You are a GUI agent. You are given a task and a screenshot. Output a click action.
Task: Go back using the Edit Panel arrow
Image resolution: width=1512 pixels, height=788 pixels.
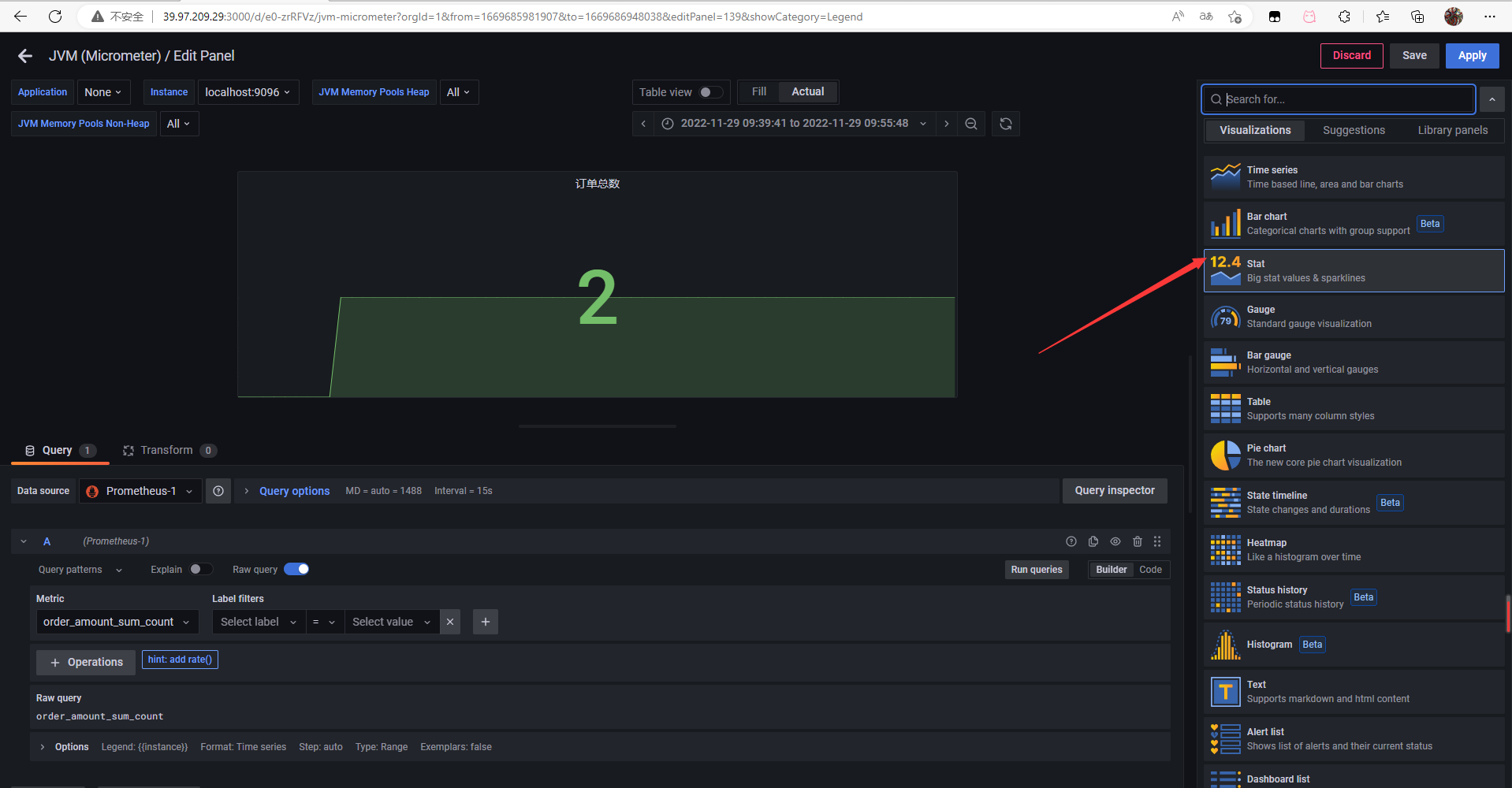(x=25, y=56)
